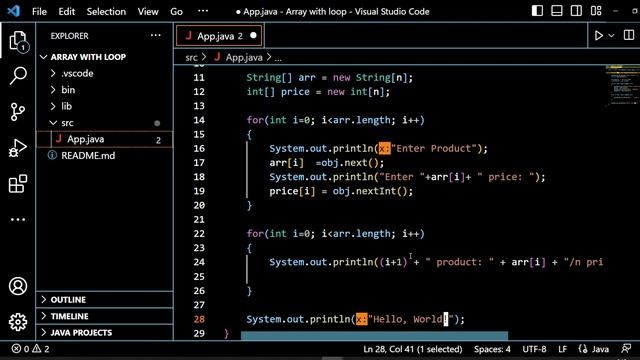Expand the bin folder
This screenshot has width=640, height=360.
(104, 90)
